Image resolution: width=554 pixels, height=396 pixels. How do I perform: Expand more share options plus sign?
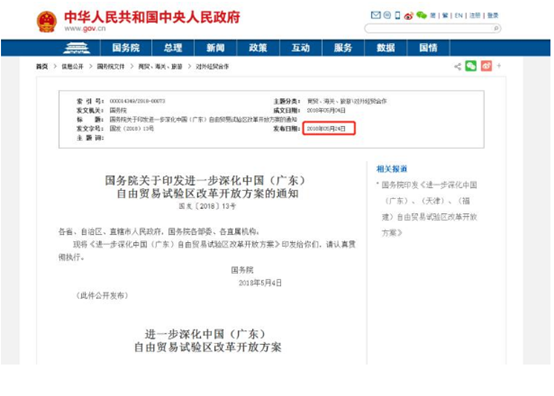499,66
